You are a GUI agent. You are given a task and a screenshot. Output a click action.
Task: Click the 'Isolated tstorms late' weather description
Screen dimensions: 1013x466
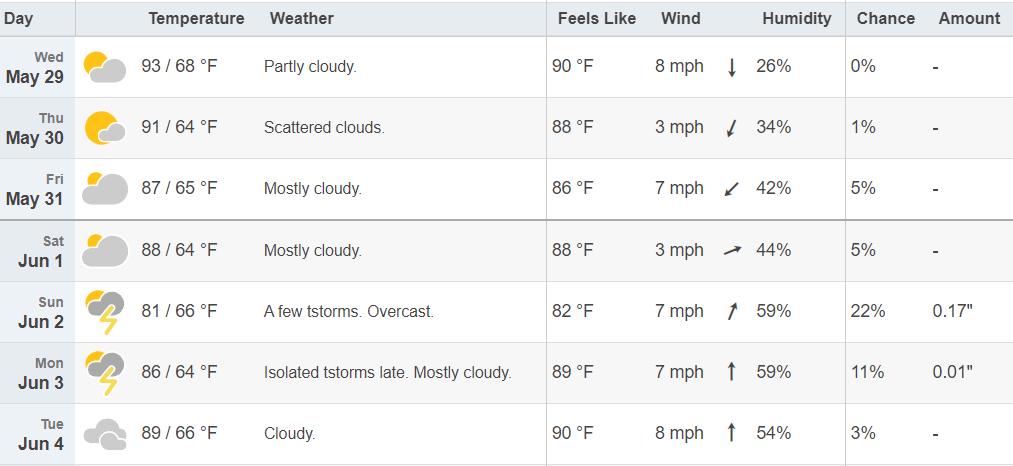(337, 373)
